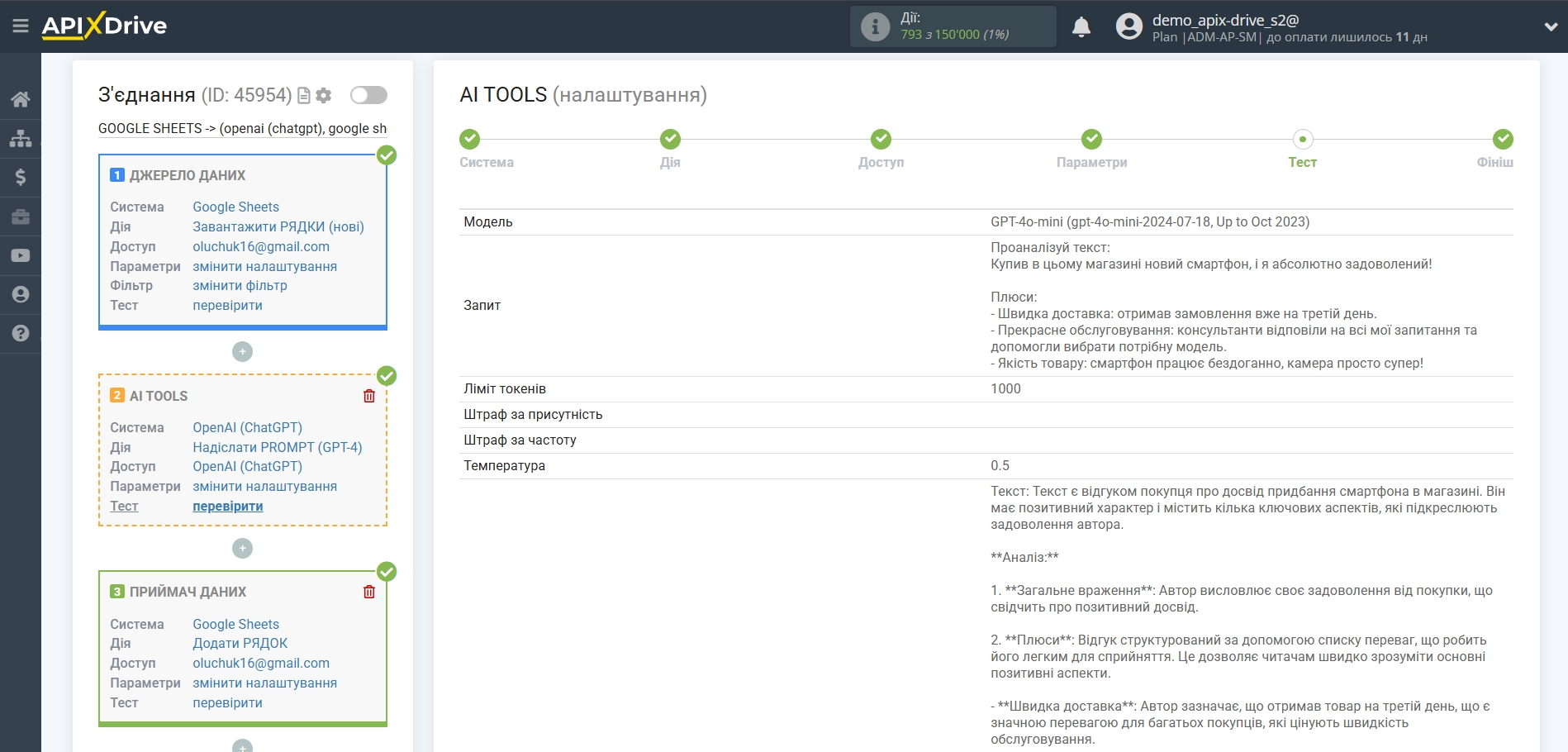The image size is (1568, 752).
Task: Open connections sitemap icon in sidebar
Action: tap(21, 138)
